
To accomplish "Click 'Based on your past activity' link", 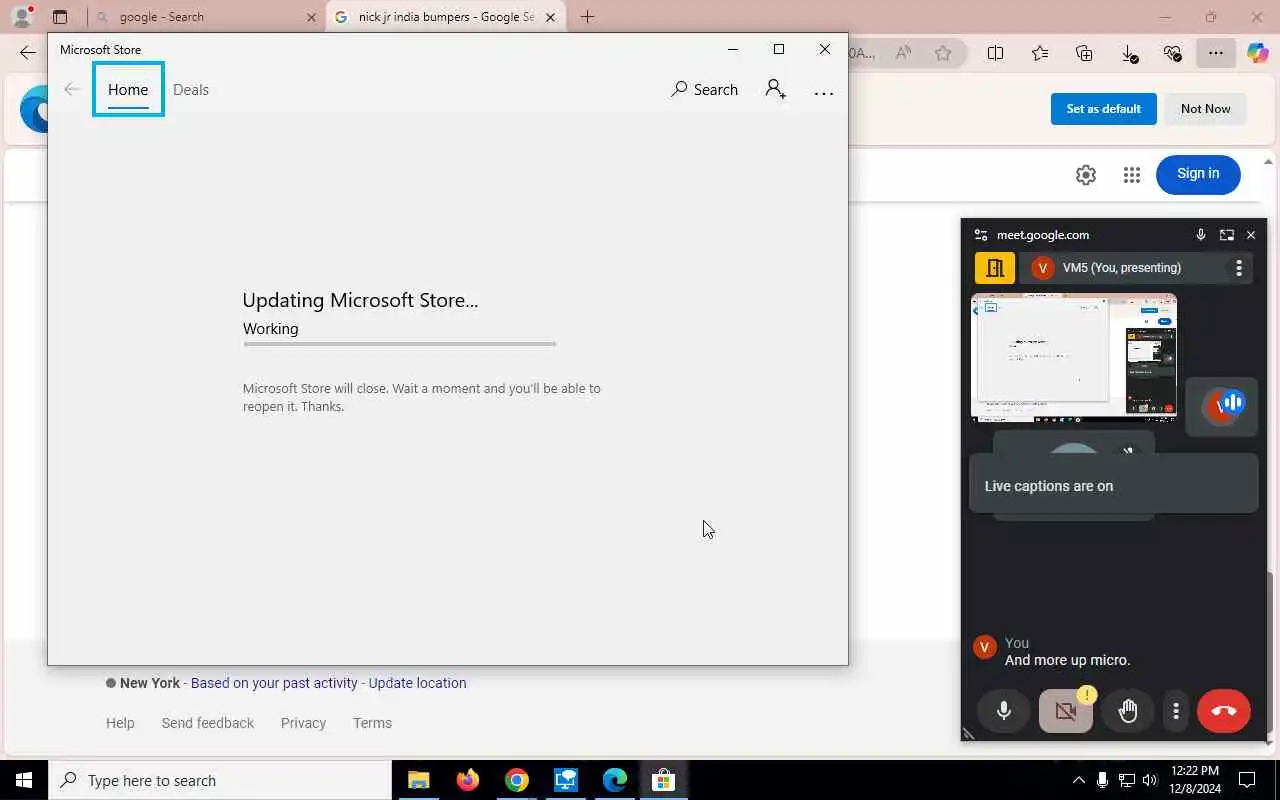I will coord(274,683).
